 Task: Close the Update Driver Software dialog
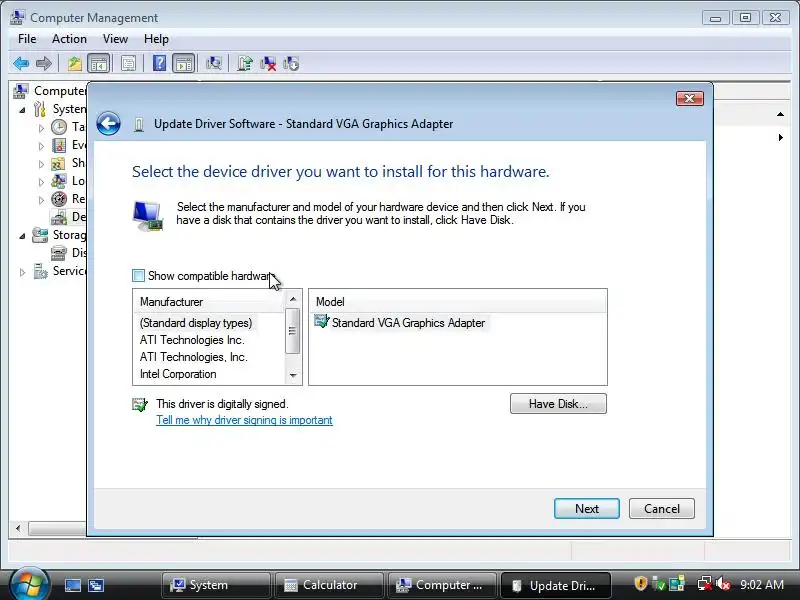click(x=689, y=98)
